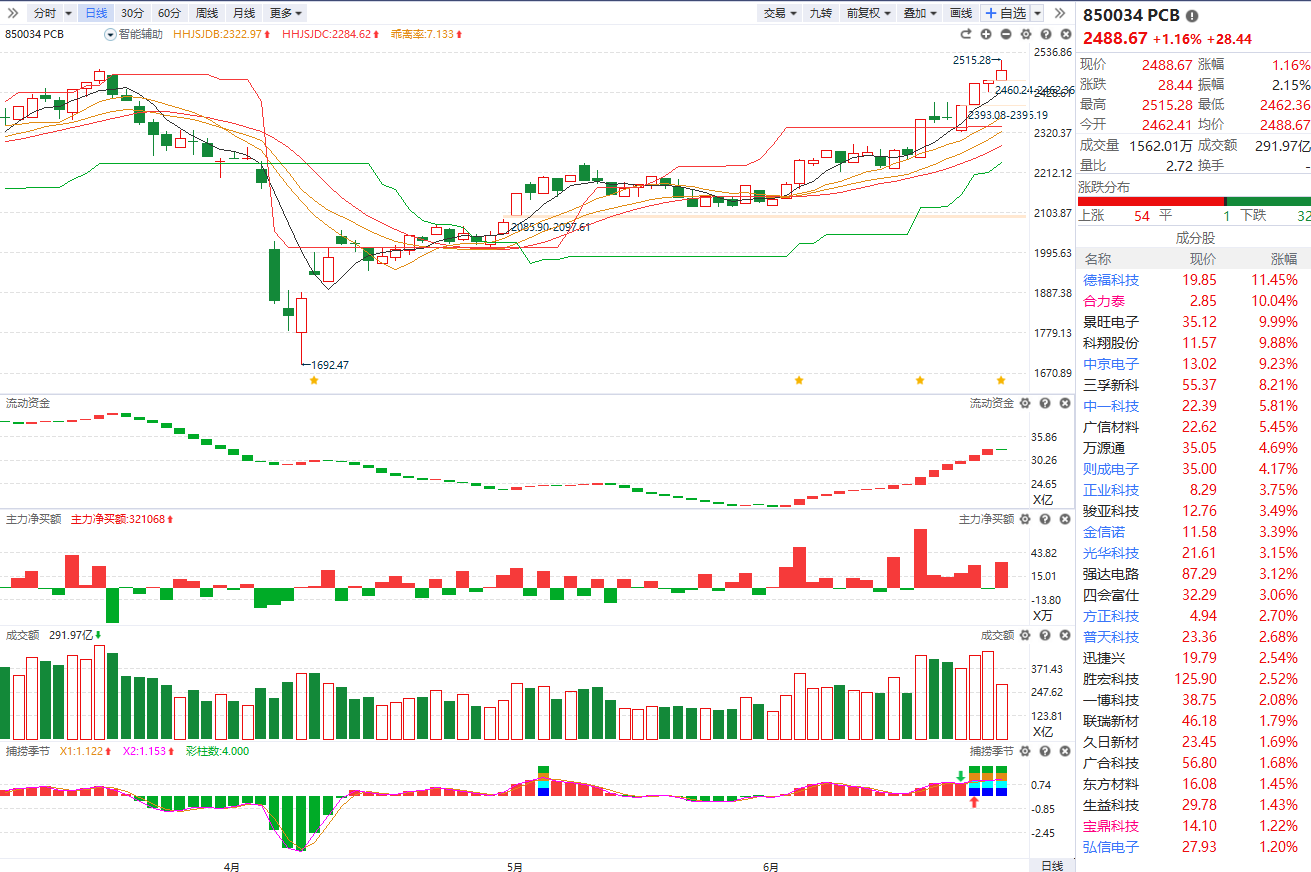Click the zoom-in plus icon on main chart

click(x=986, y=34)
